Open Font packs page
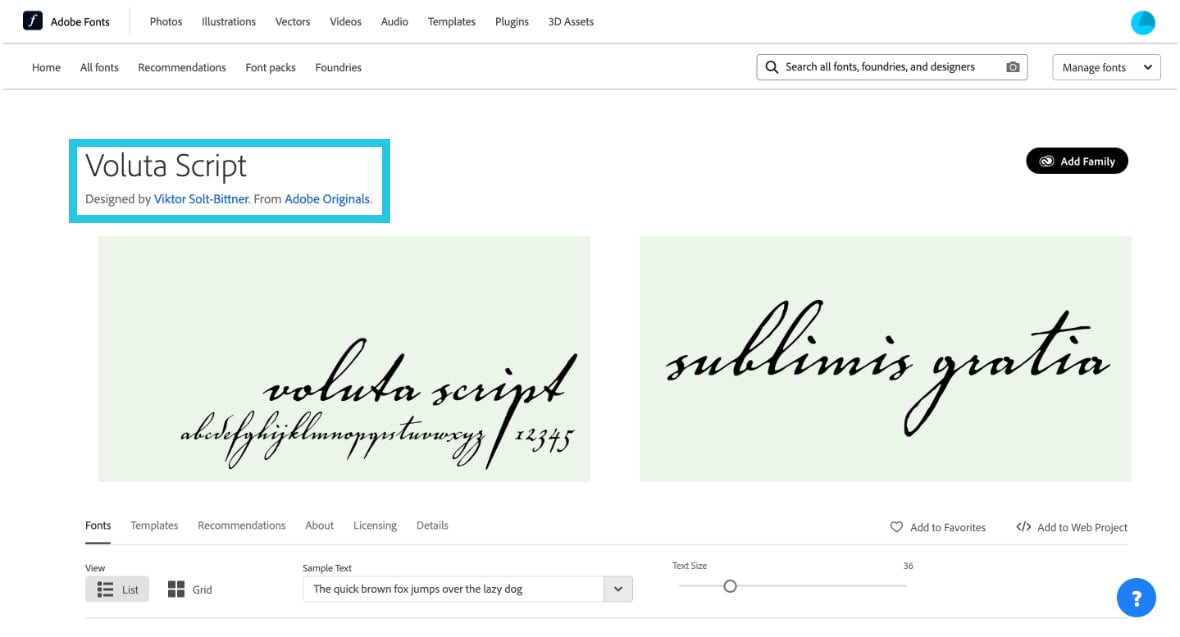Image resolution: width=1180 pixels, height=637 pixels. (x=270, y=67)
